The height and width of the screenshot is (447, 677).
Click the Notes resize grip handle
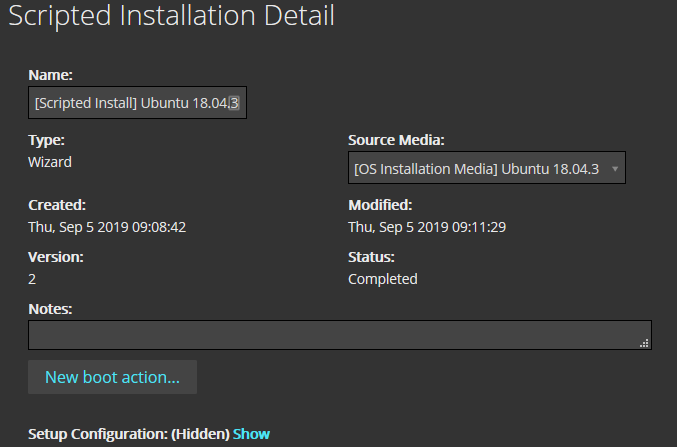coord(644,342)
